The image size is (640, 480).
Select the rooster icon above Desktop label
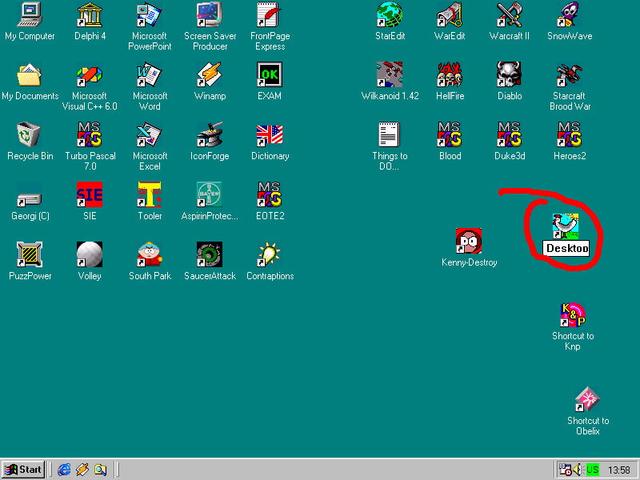(566, 226)
